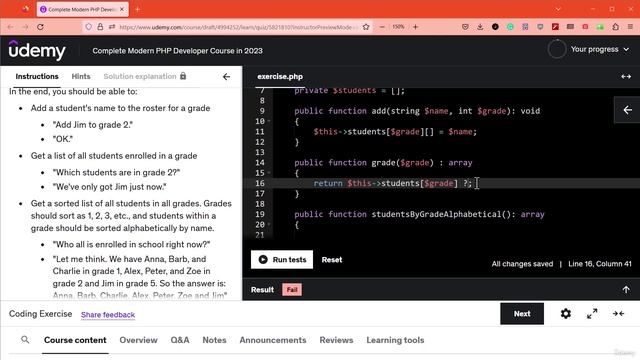Run tests on the code

282,260
